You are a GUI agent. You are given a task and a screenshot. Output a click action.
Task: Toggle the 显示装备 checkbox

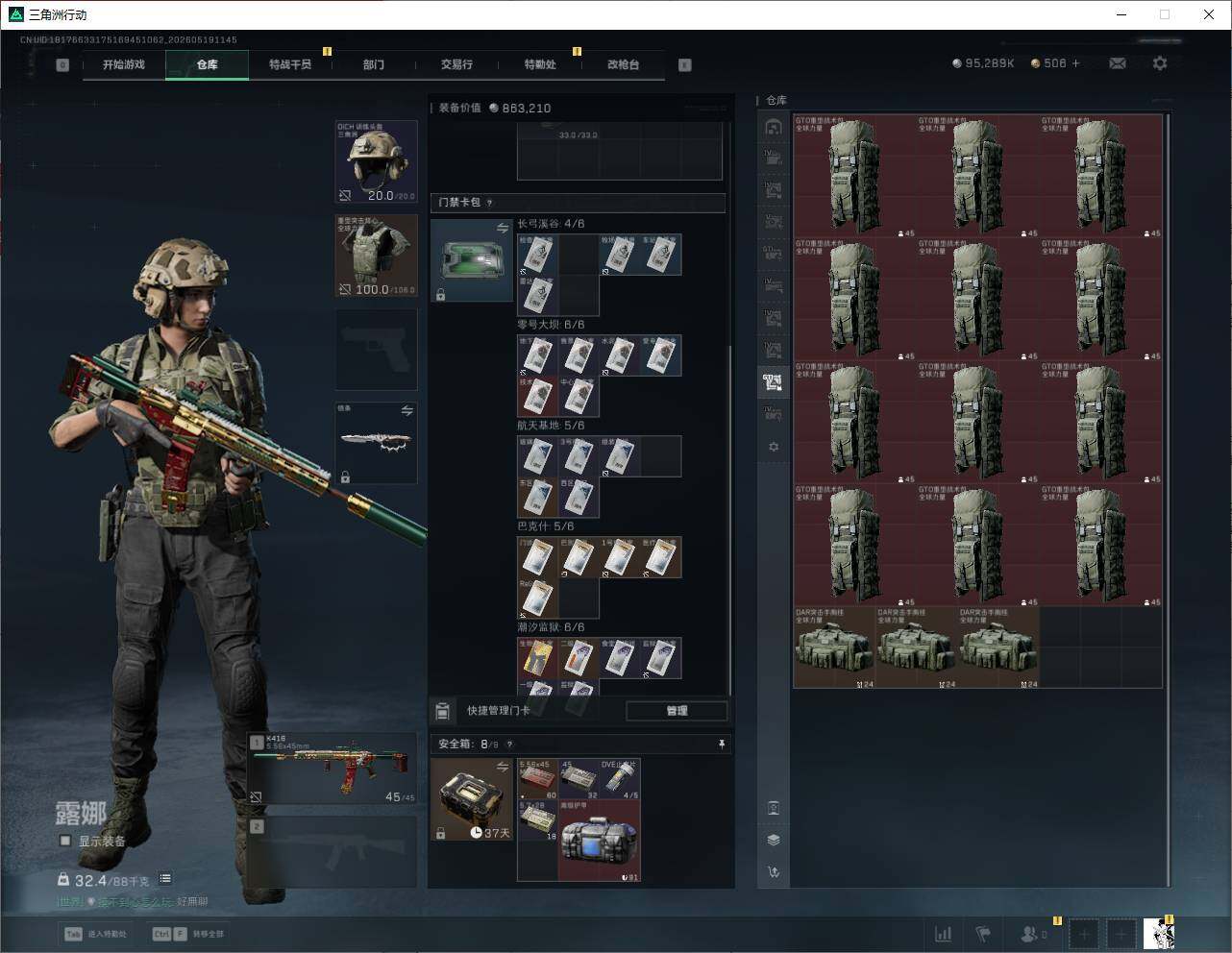tap(65, 841)
